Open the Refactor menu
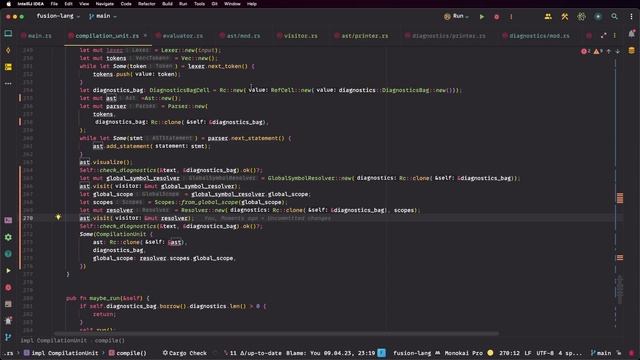This screenshot has width=640, height=360. click(x=147, y=4)
